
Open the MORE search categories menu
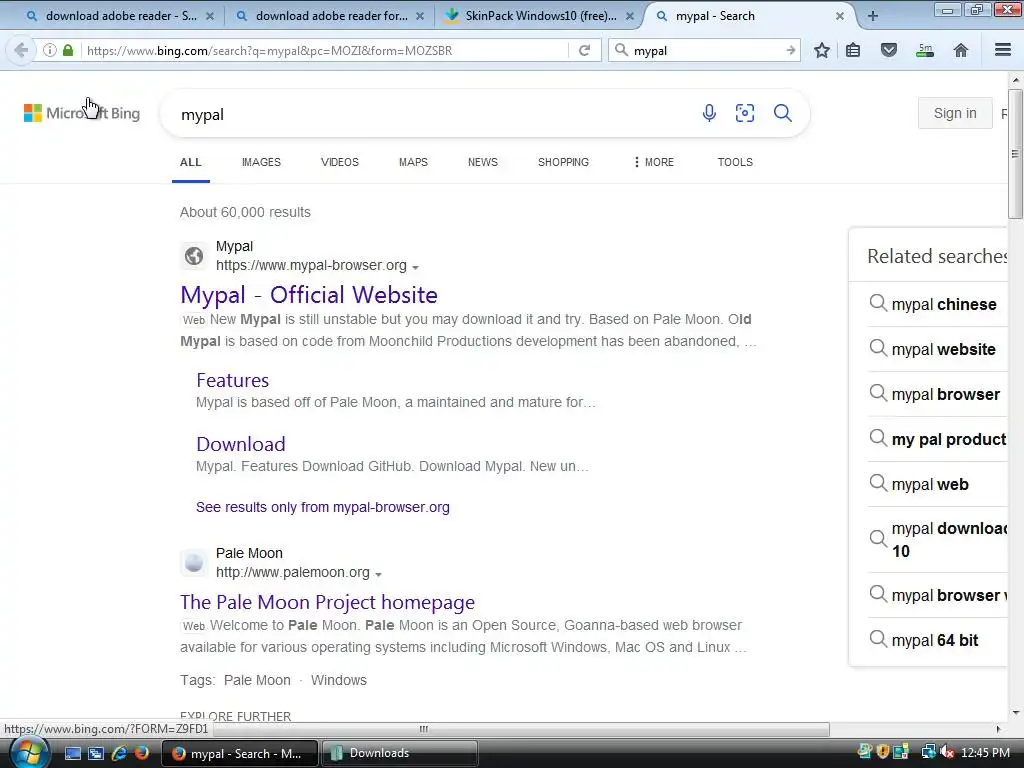coord(653,162)
